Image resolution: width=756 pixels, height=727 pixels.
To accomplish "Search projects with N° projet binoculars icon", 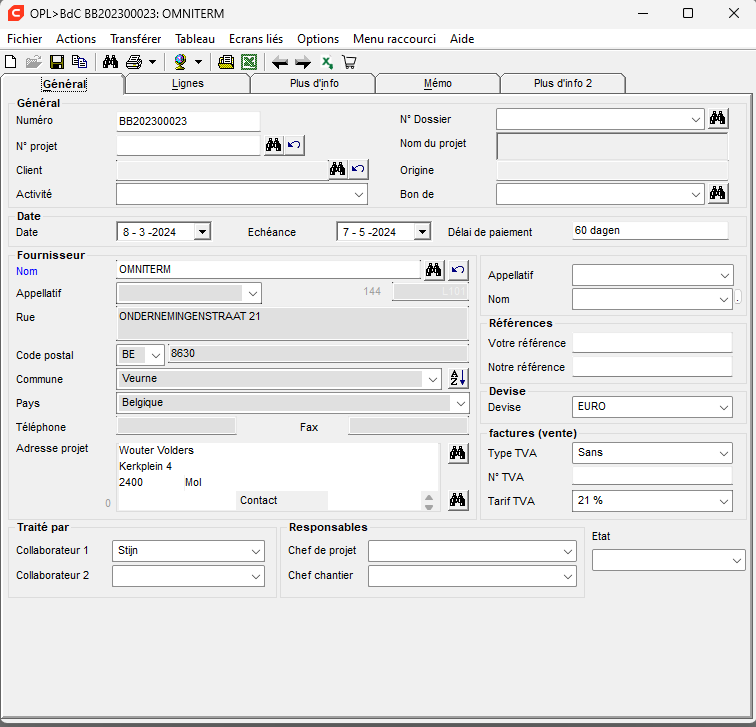I will (273, 145).
